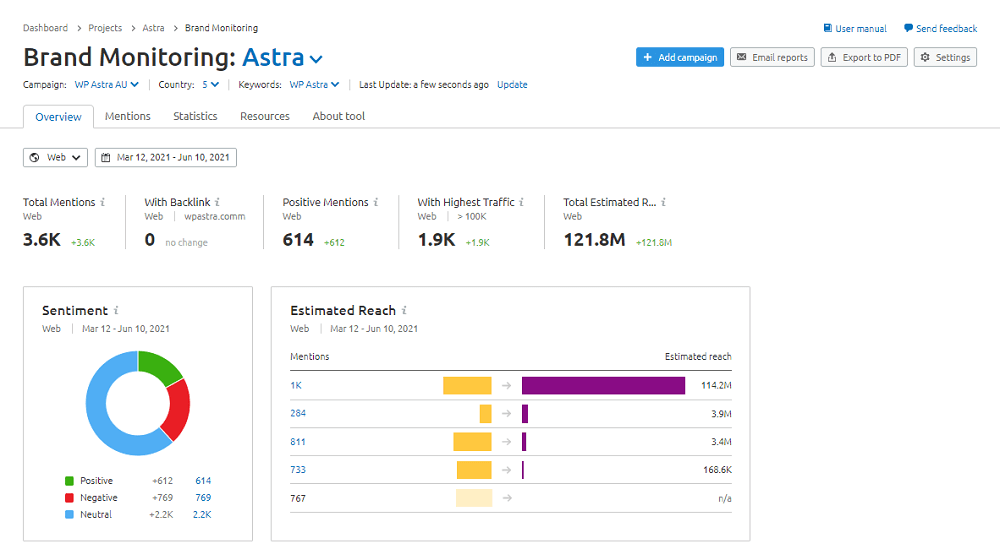Click the 1.9K highest traffic value

click(x=436, y=240)
